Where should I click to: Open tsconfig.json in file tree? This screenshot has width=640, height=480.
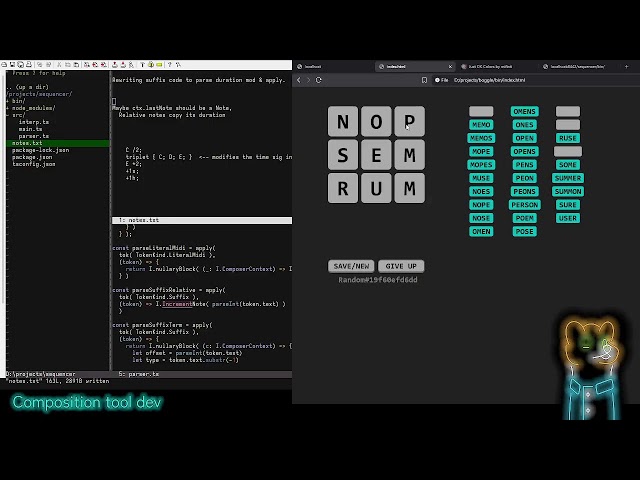(33, 164)
